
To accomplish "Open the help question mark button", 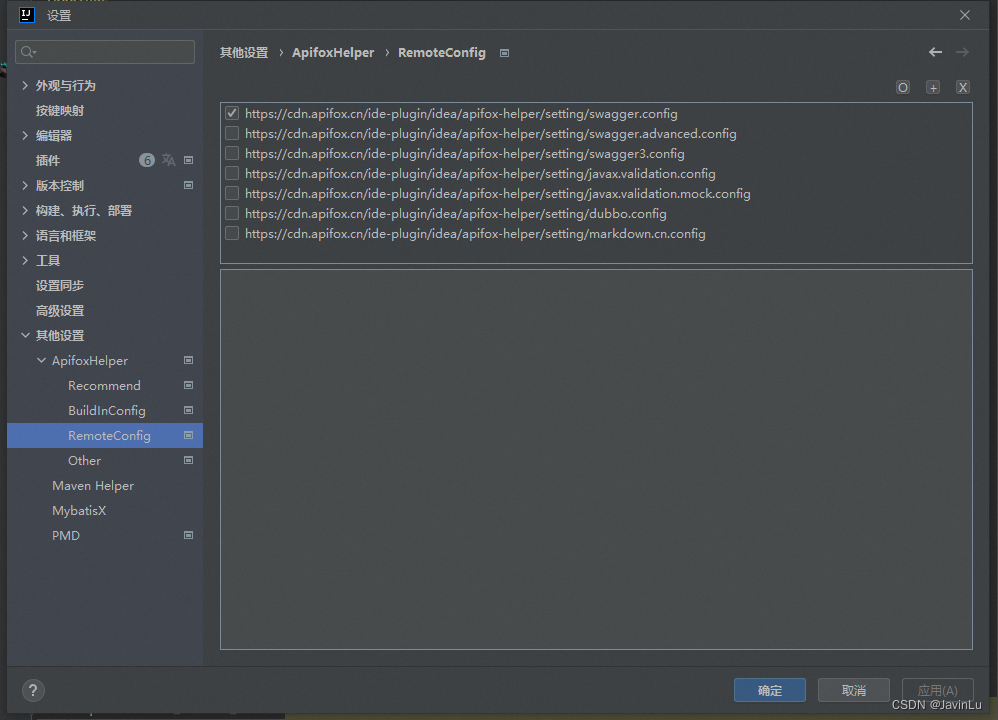I will click(x=33, y=690).
